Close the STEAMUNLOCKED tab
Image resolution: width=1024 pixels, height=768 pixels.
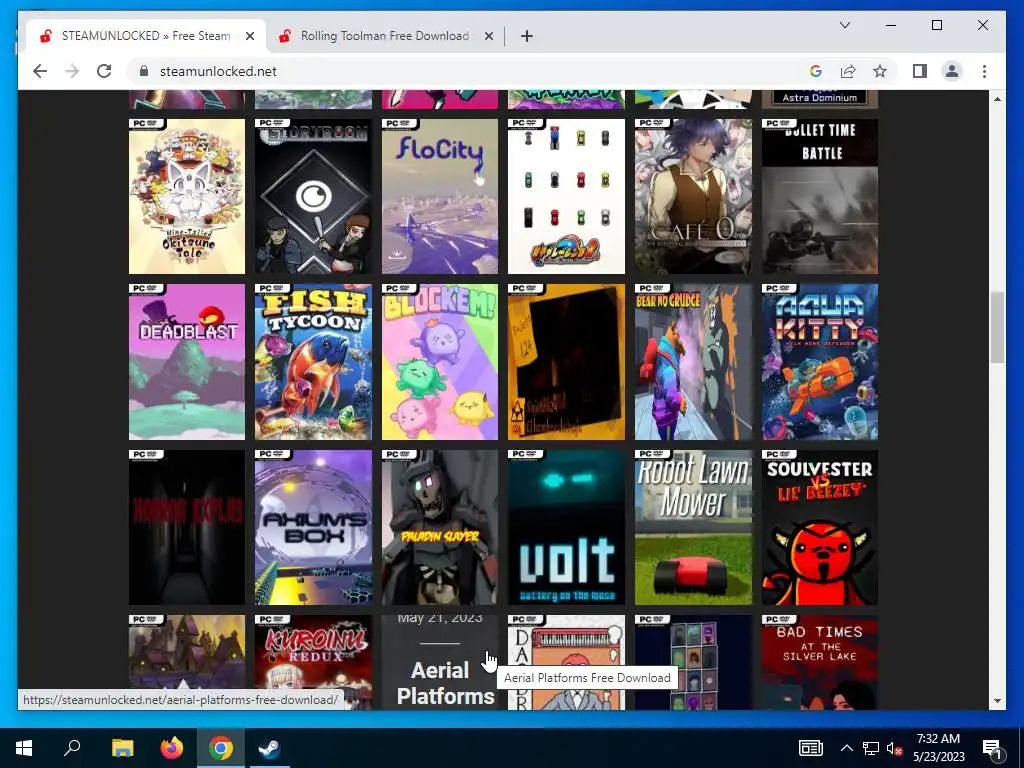(x=249, y=36)
